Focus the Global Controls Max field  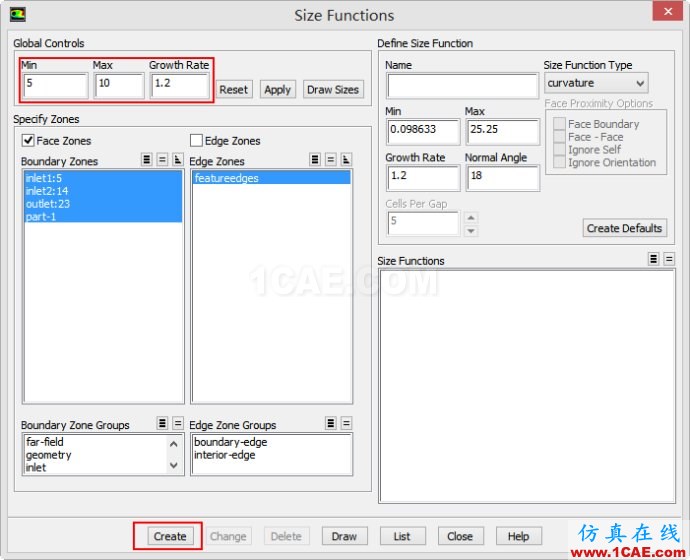coord(119,85)
